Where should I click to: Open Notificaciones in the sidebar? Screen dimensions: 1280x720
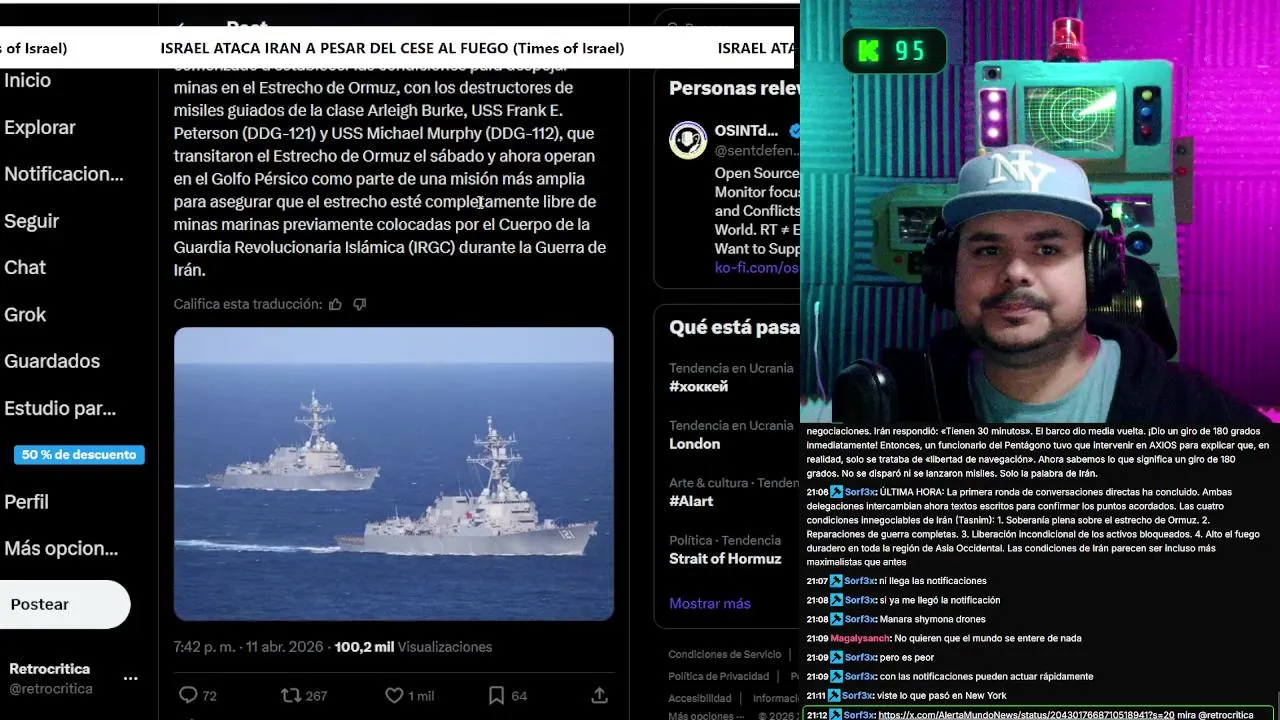[64, 174]
